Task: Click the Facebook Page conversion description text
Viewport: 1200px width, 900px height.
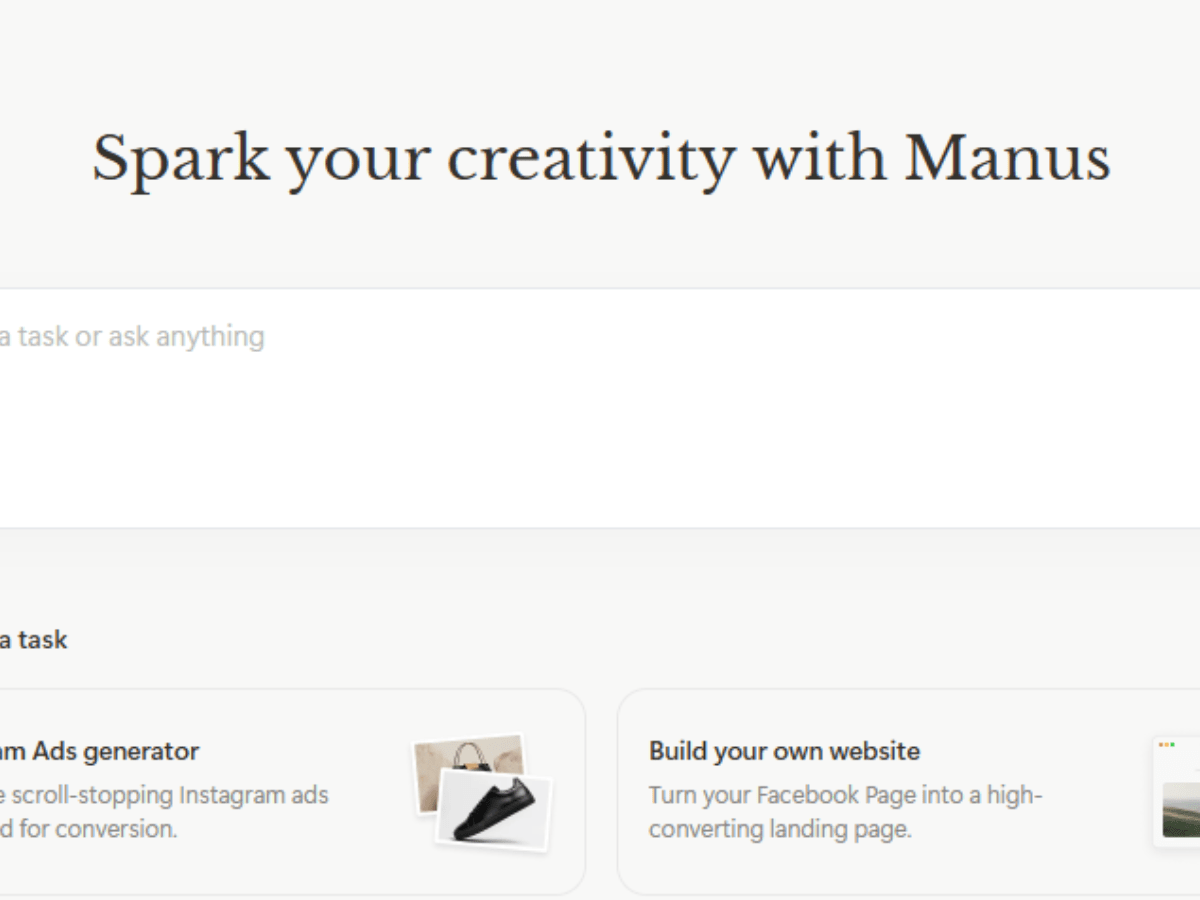Action: click(x=848, y=811)
